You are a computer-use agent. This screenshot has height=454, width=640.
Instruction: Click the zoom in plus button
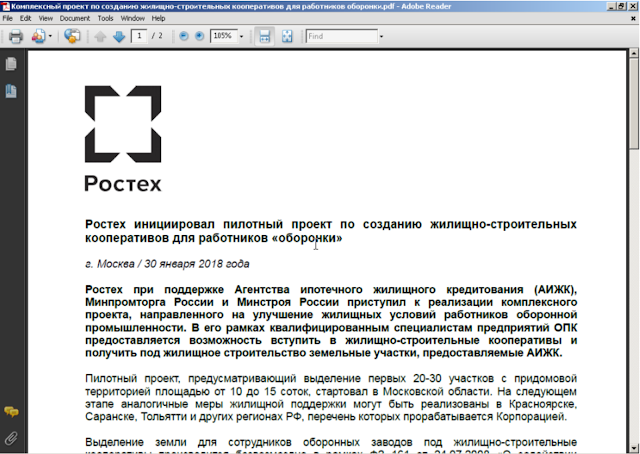[x=199, y=36]
